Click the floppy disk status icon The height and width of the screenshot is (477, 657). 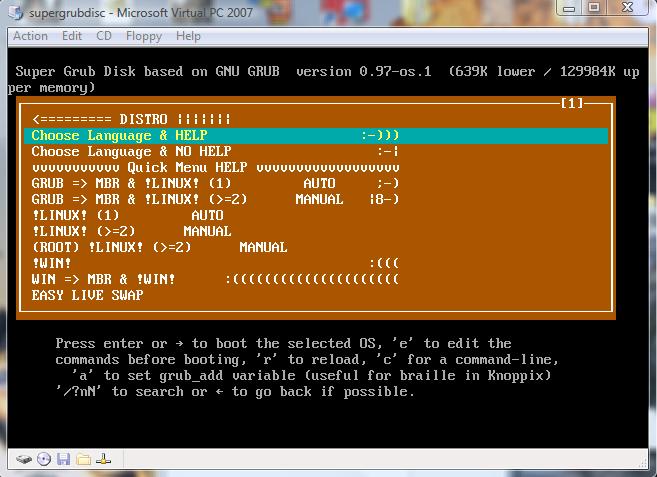tap(64, 459)
